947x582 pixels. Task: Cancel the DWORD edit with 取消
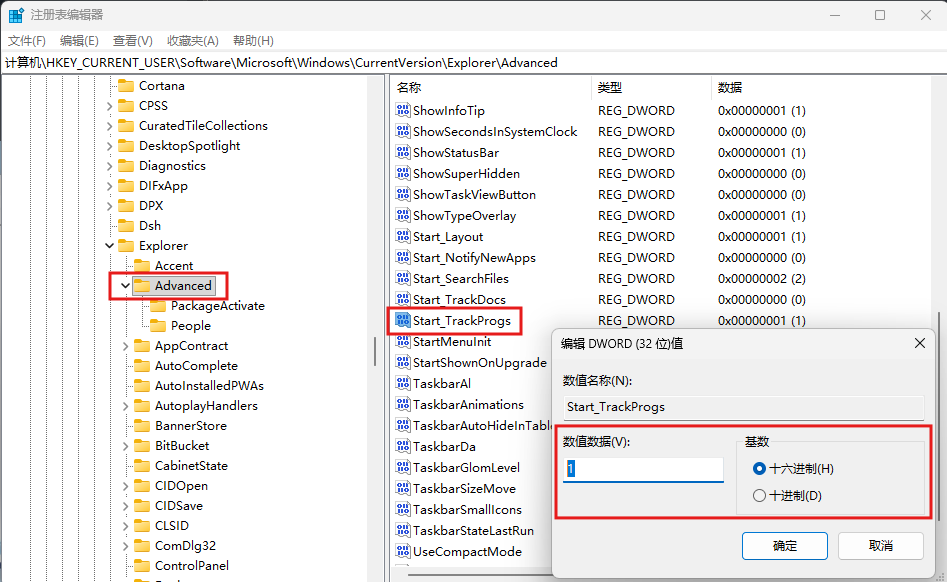[881, 546]
